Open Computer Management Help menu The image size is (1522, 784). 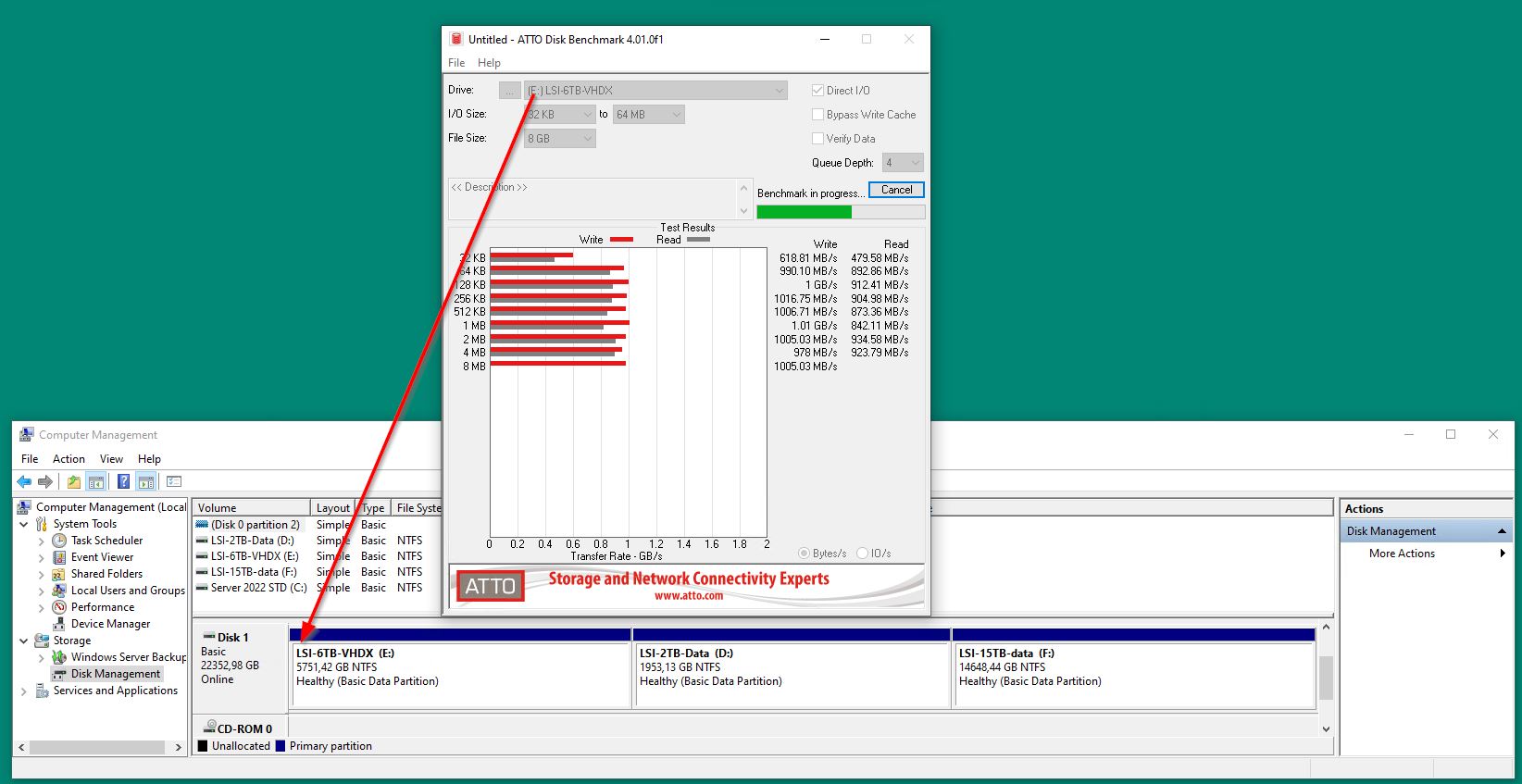pos(149,459)
